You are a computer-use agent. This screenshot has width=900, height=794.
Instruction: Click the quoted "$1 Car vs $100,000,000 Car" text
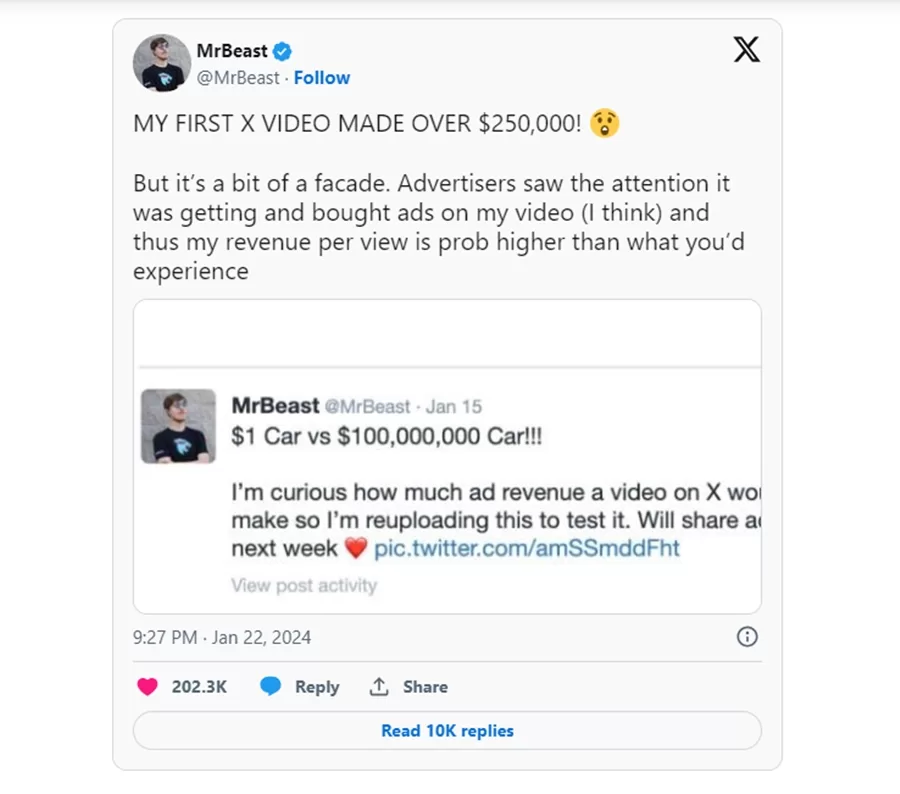386,437
